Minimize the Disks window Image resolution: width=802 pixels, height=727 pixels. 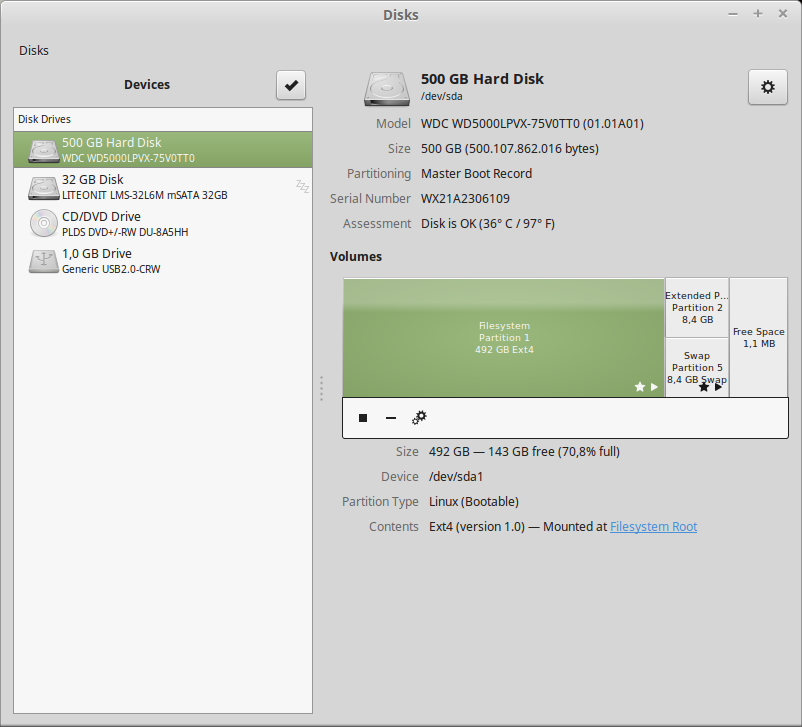pos(733,14)
